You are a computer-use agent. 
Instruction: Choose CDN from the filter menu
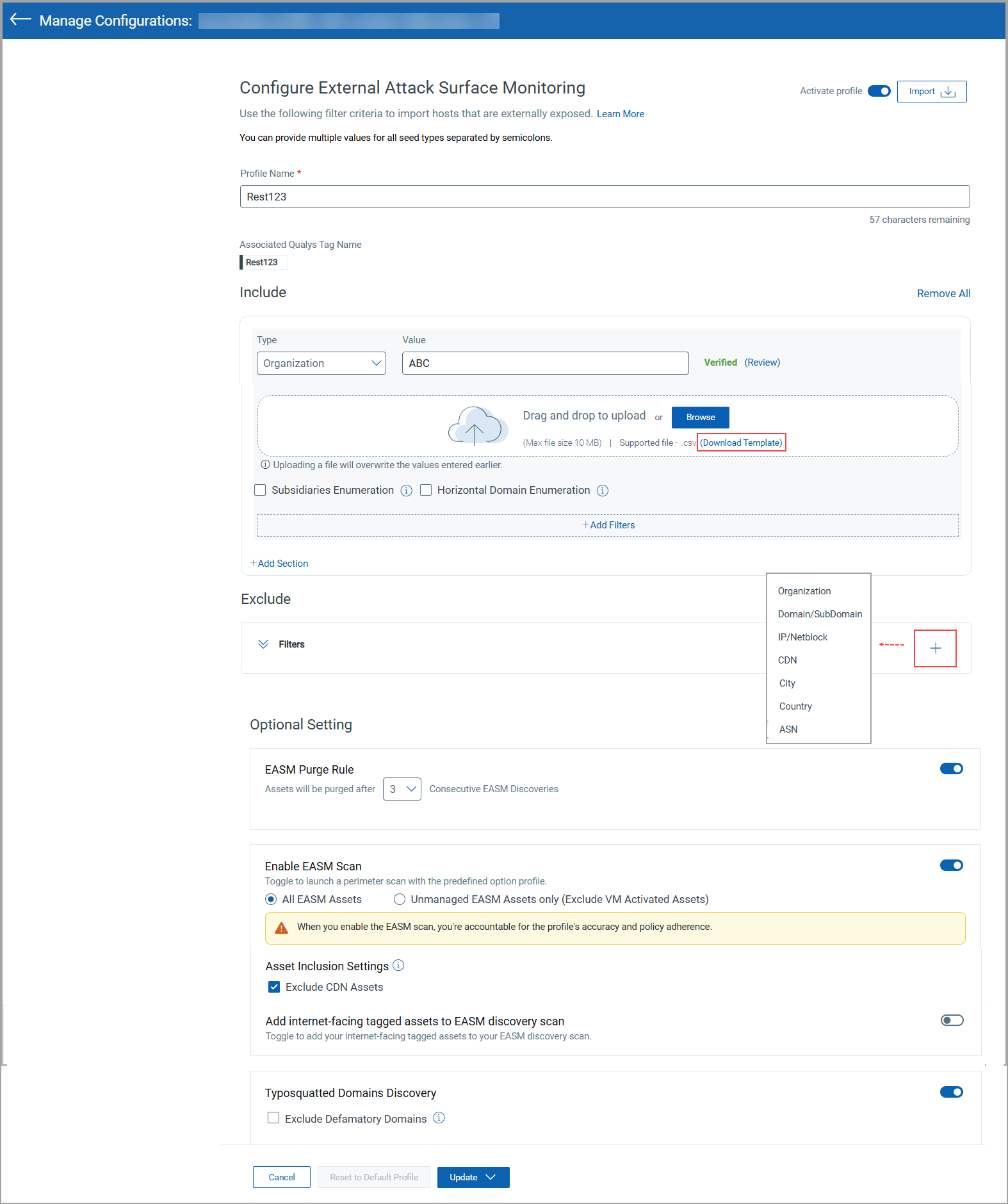788,660
